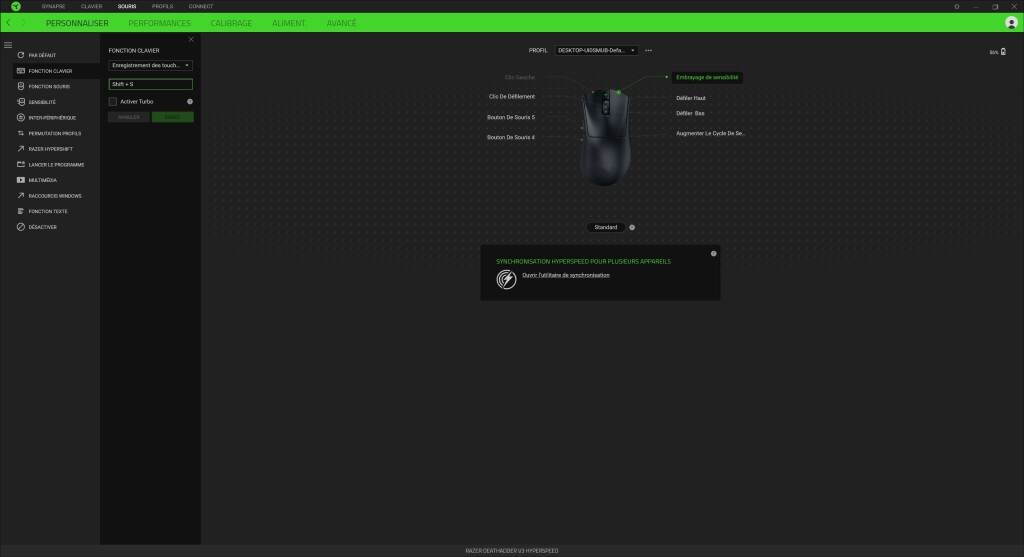The width and height of the screenshot is (1024, 557).
Task: Select the Défiler Haut binding
Action: coord(691,98)
